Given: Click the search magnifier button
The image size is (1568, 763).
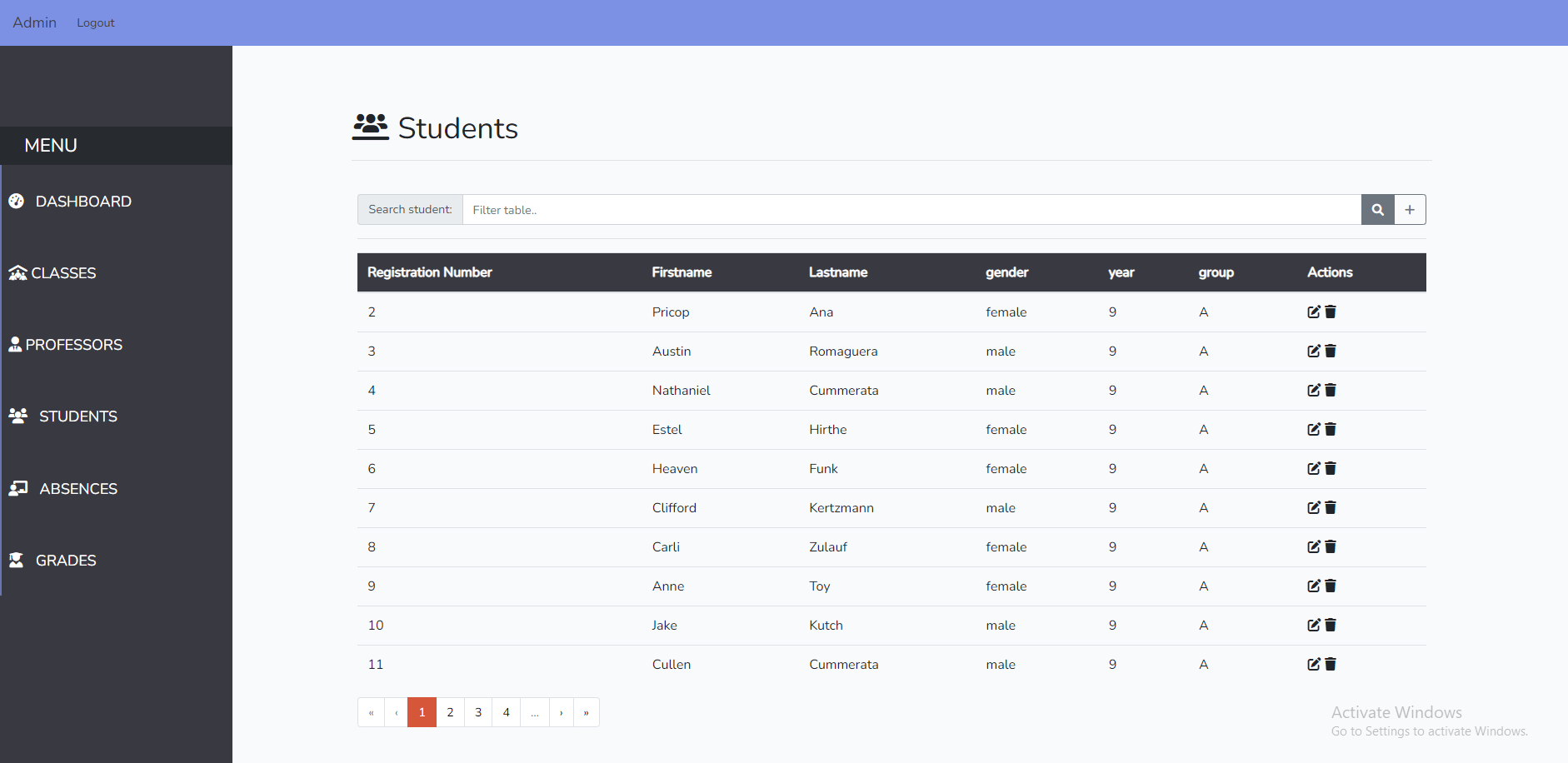Looking at the screenshot, I should pos(1377,209).
